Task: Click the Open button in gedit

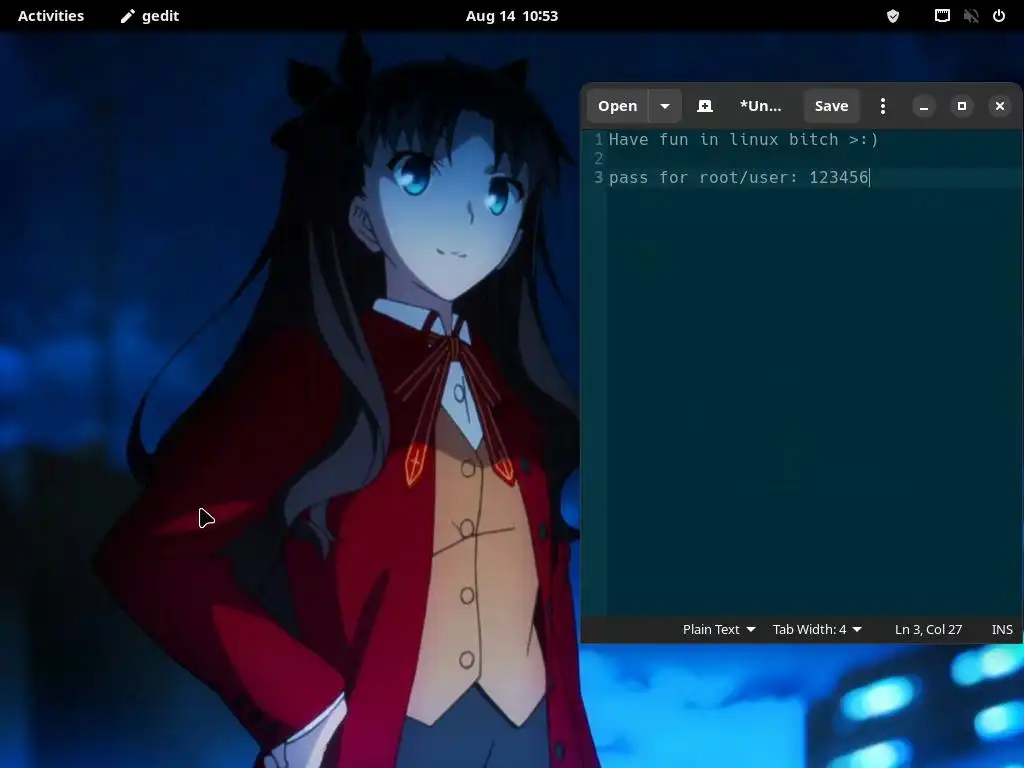Action: (617, 106)
